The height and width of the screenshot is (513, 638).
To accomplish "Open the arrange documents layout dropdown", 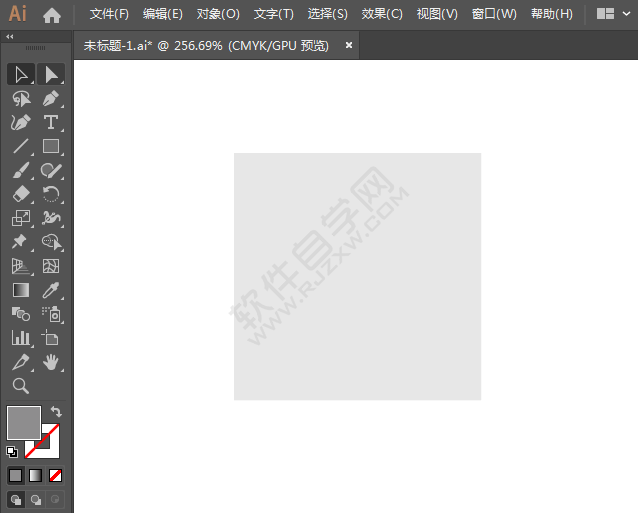I will (614, 14).
